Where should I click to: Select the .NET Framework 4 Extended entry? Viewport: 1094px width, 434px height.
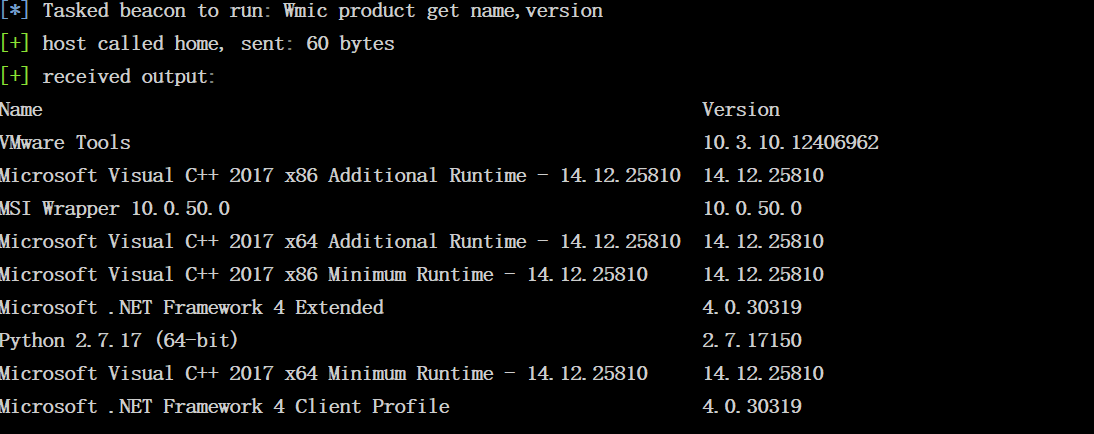click(x=191, y=308)
